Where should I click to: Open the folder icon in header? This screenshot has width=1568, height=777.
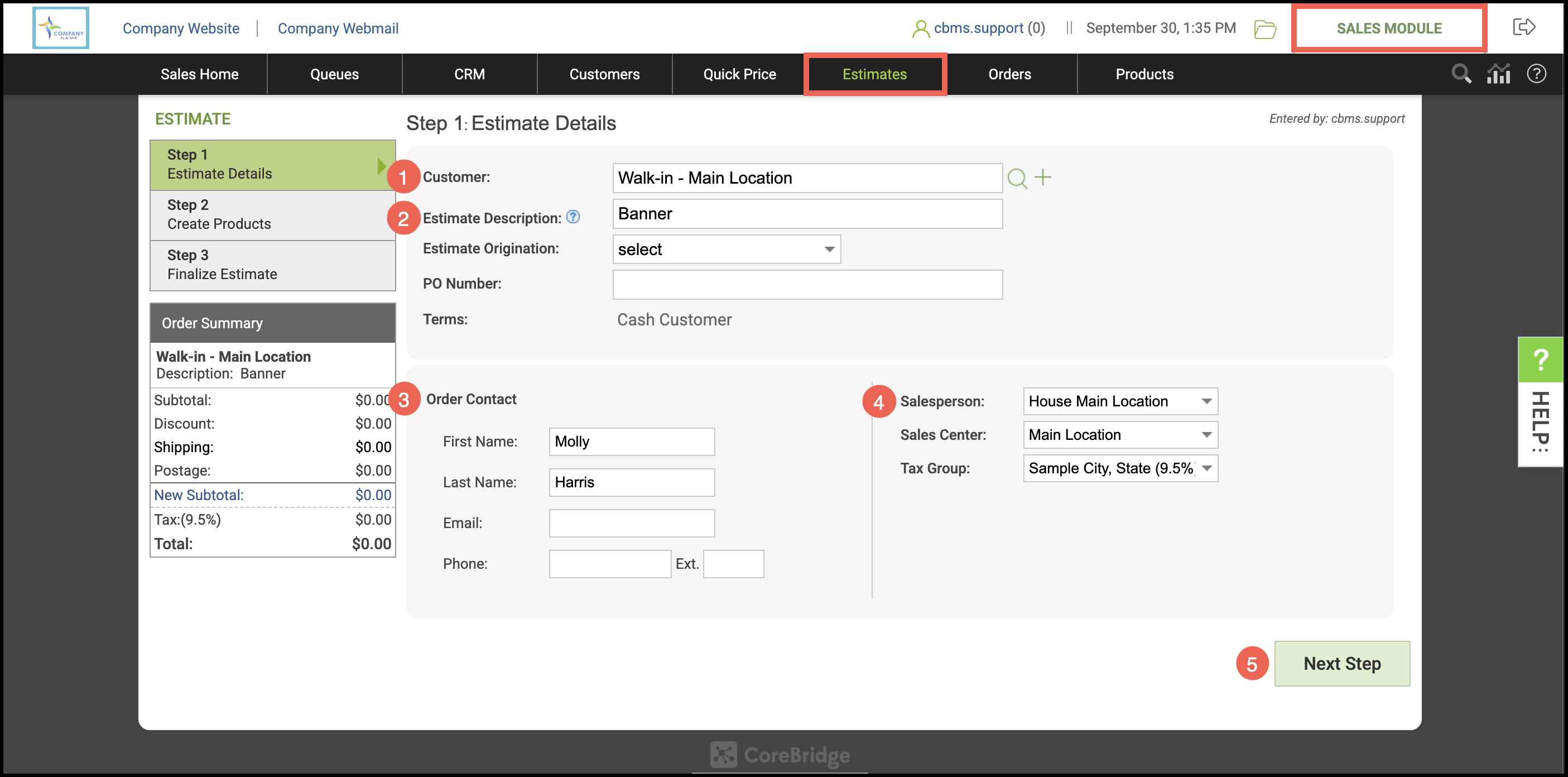pyautogui.click(x=1265, y=28)
